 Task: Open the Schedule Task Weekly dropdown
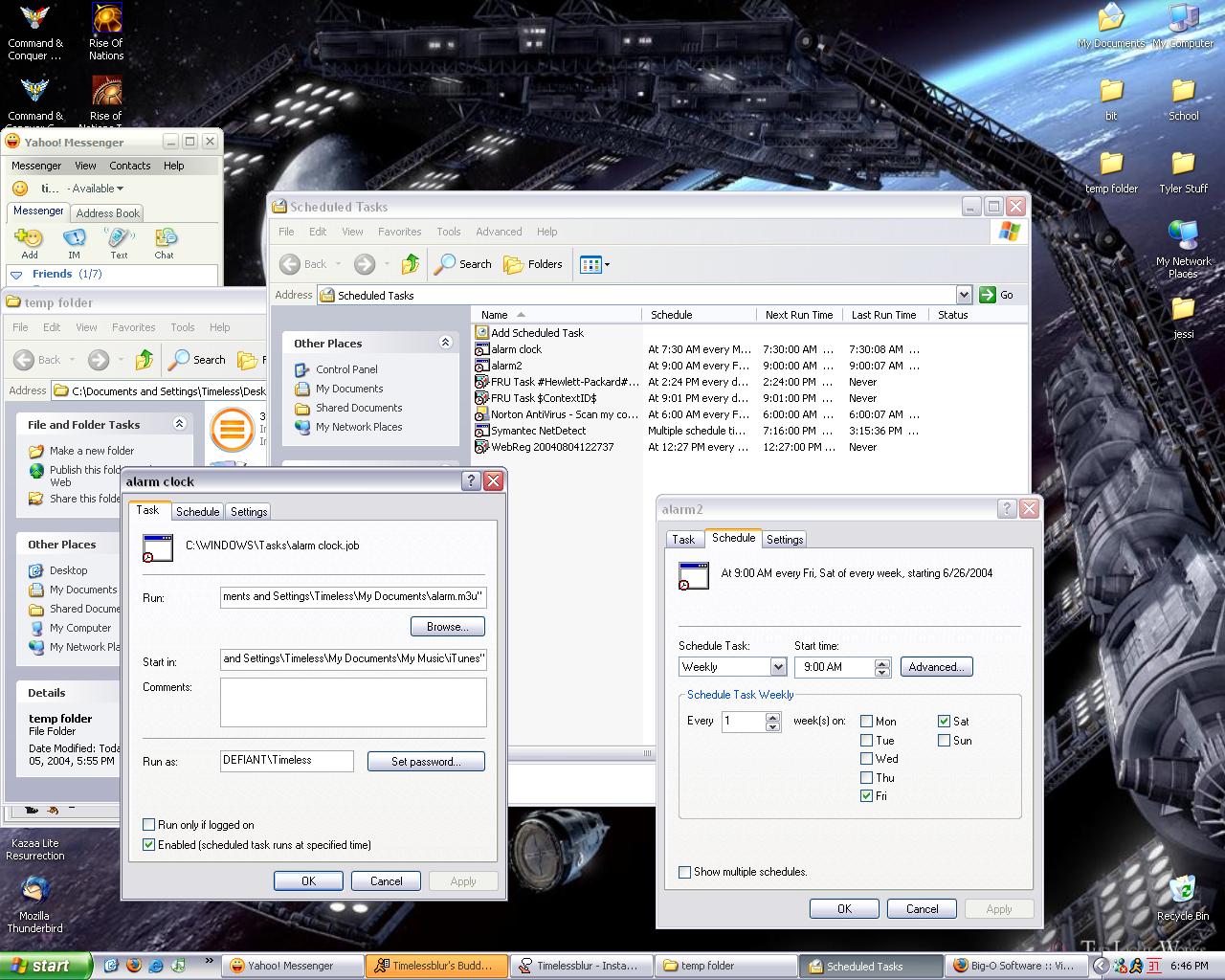[777, 667]
